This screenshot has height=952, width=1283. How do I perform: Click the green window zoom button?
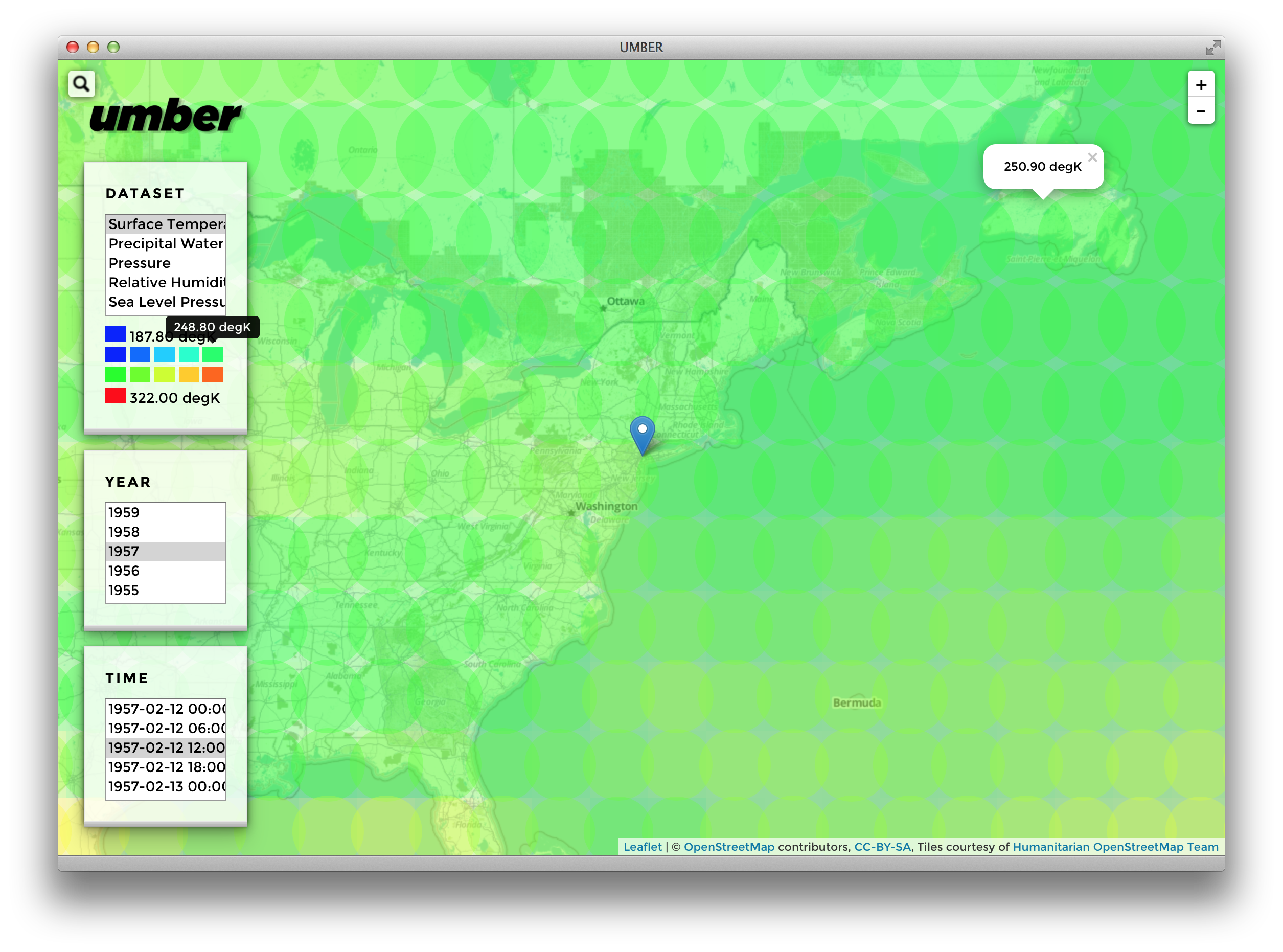click(x=113, y=47)
